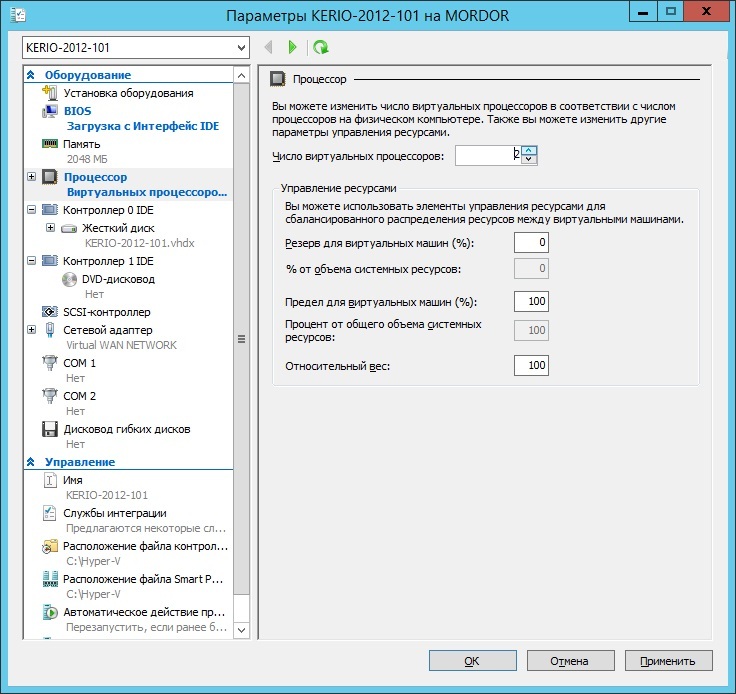Click the green forward navigation arrow

(292, 47)
